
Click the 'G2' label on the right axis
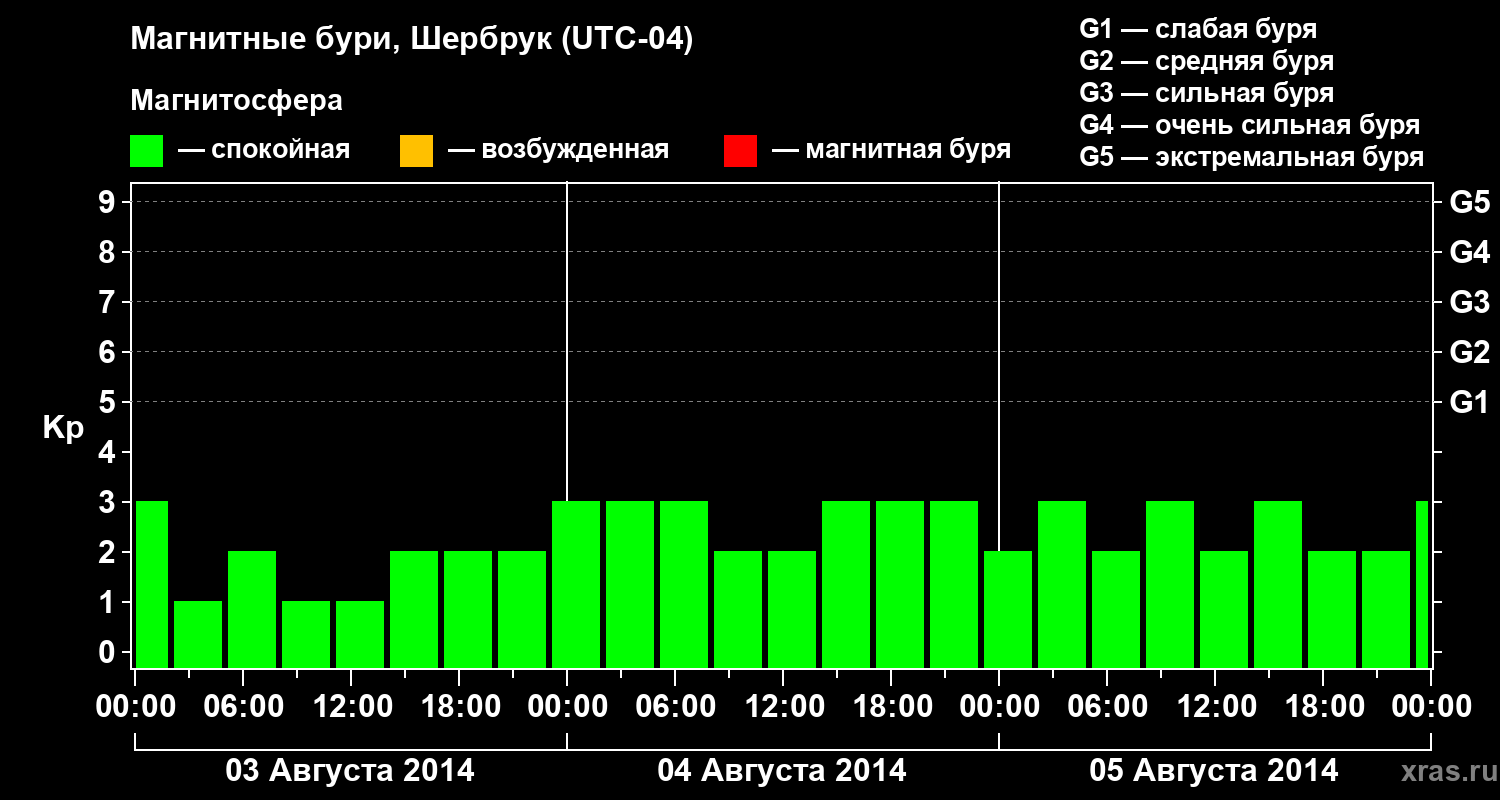coord(1470,352)
